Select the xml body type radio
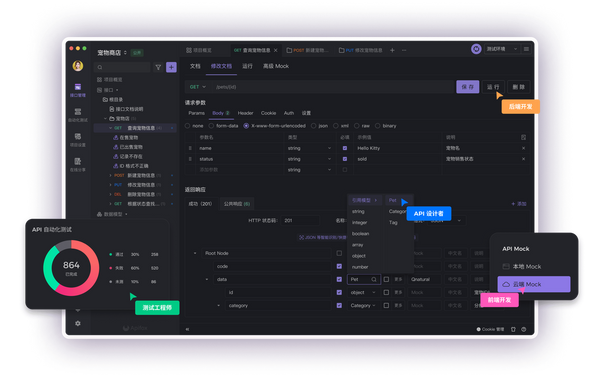This screenshot has height=380, width=600. point(336,126)
